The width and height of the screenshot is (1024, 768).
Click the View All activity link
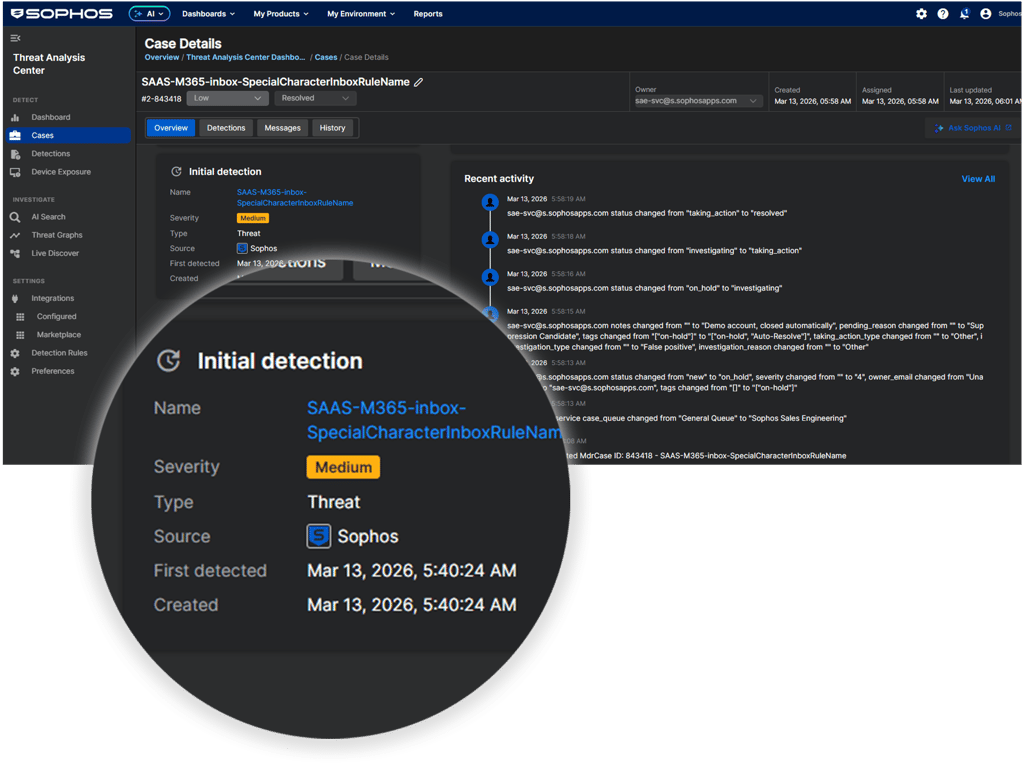click(977, 178)
